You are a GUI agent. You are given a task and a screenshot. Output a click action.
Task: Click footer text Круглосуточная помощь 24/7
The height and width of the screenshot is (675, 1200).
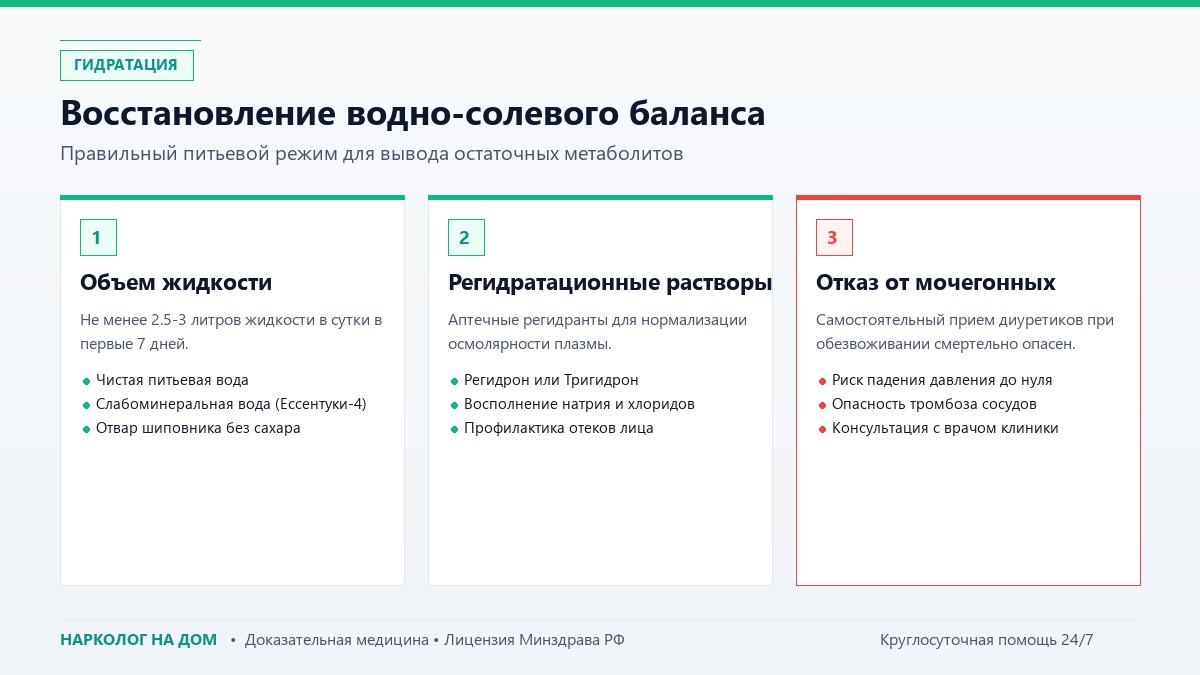point(987,640)
